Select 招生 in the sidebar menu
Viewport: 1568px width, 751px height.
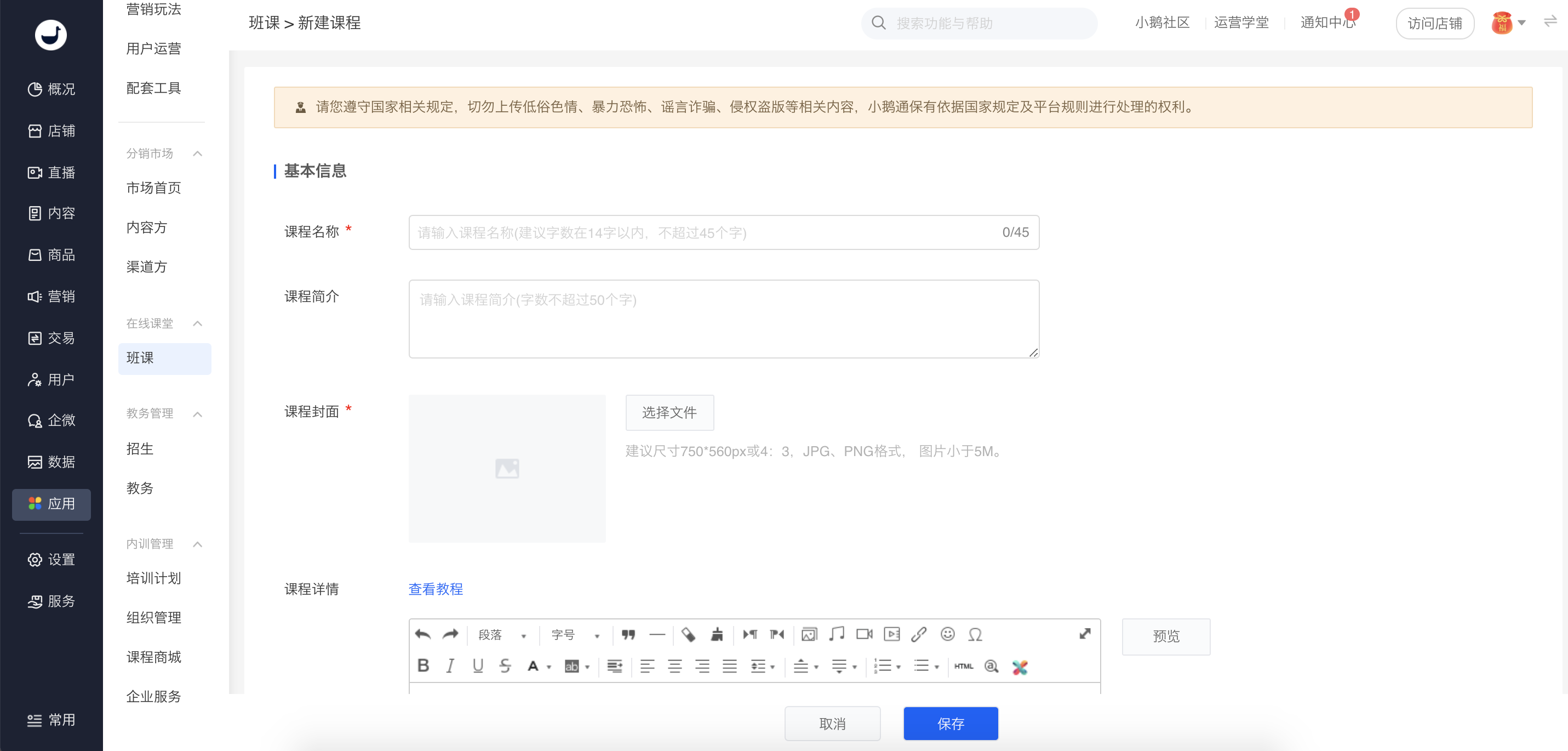click(x=140, y=449)
